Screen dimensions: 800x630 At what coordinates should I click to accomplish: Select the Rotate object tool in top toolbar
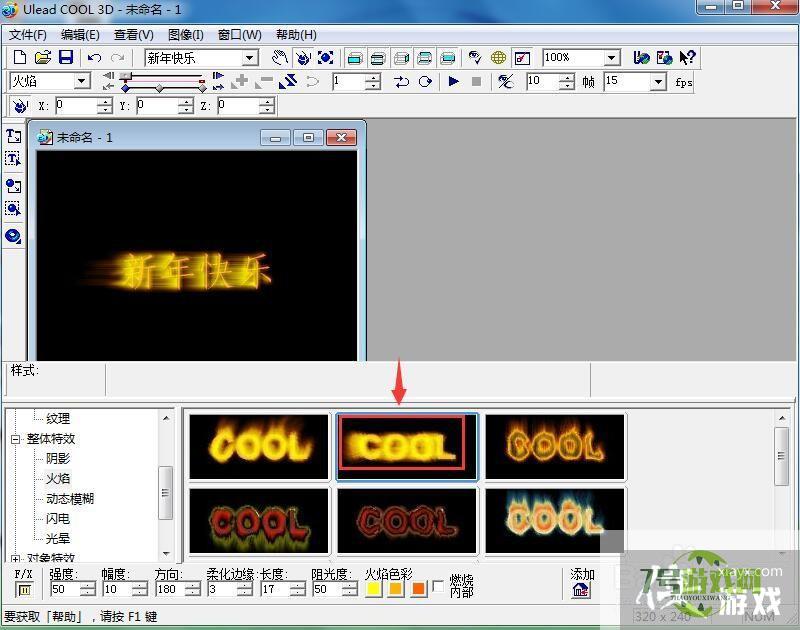pos(303,57)
